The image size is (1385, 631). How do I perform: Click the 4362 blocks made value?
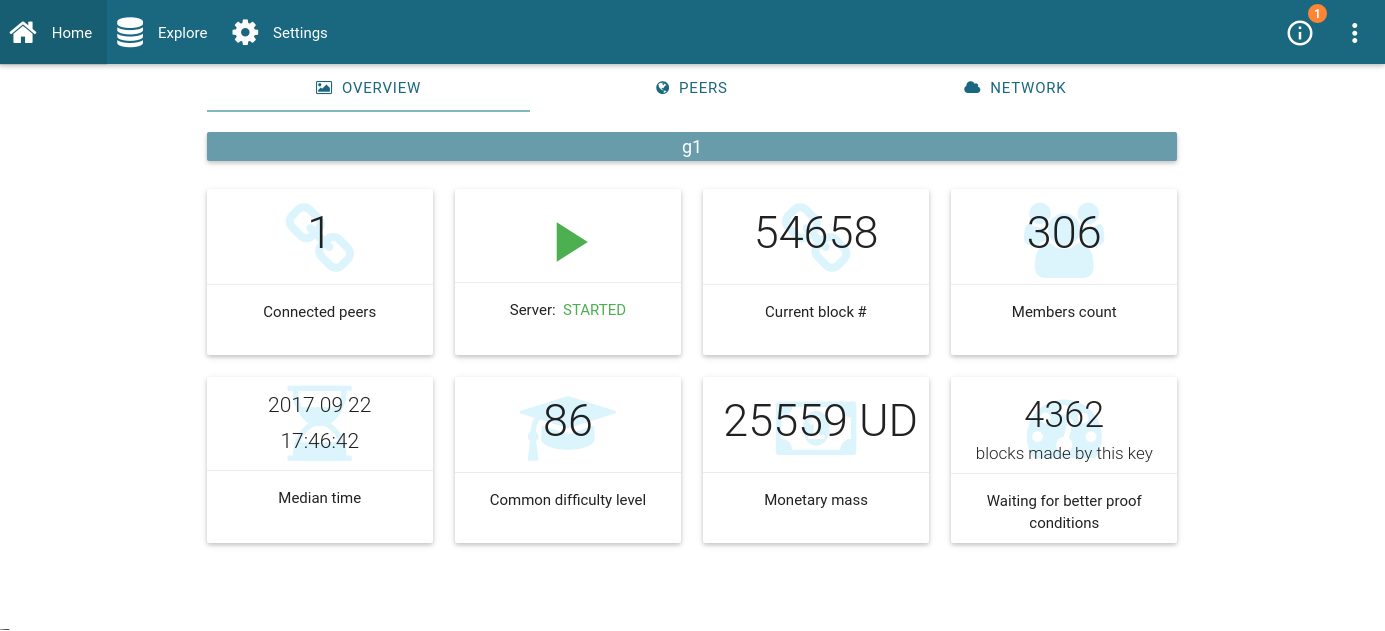pos(1064,414)
